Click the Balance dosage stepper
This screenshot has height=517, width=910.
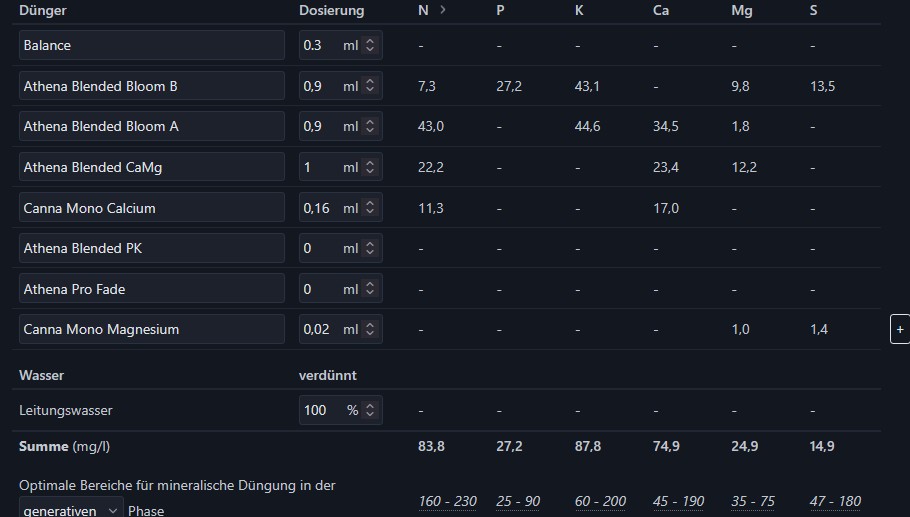[x=370, y=46]
